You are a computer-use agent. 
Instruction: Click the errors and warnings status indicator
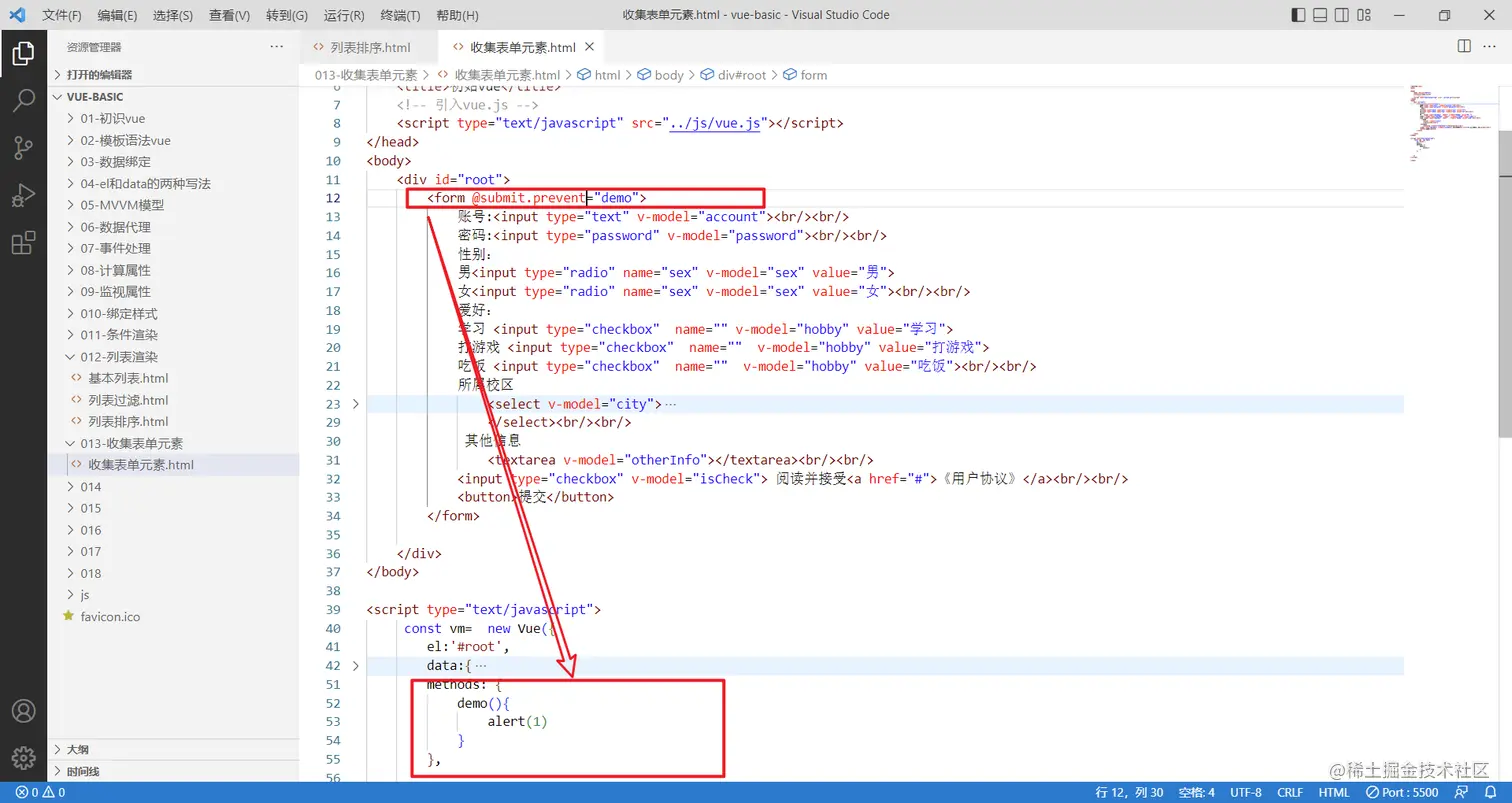click(41, 792)
